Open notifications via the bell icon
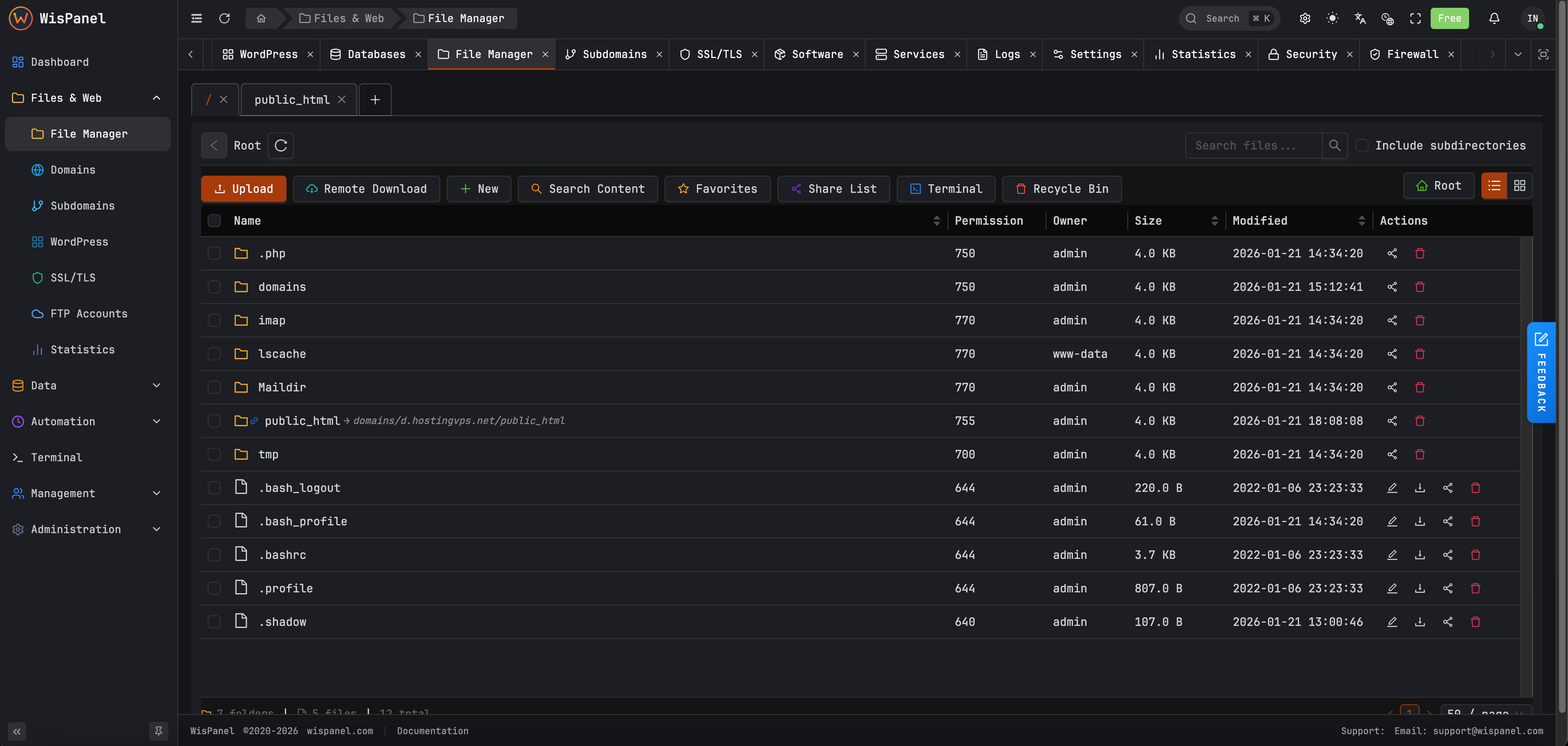1568x746 pixels. (1495, 18)
